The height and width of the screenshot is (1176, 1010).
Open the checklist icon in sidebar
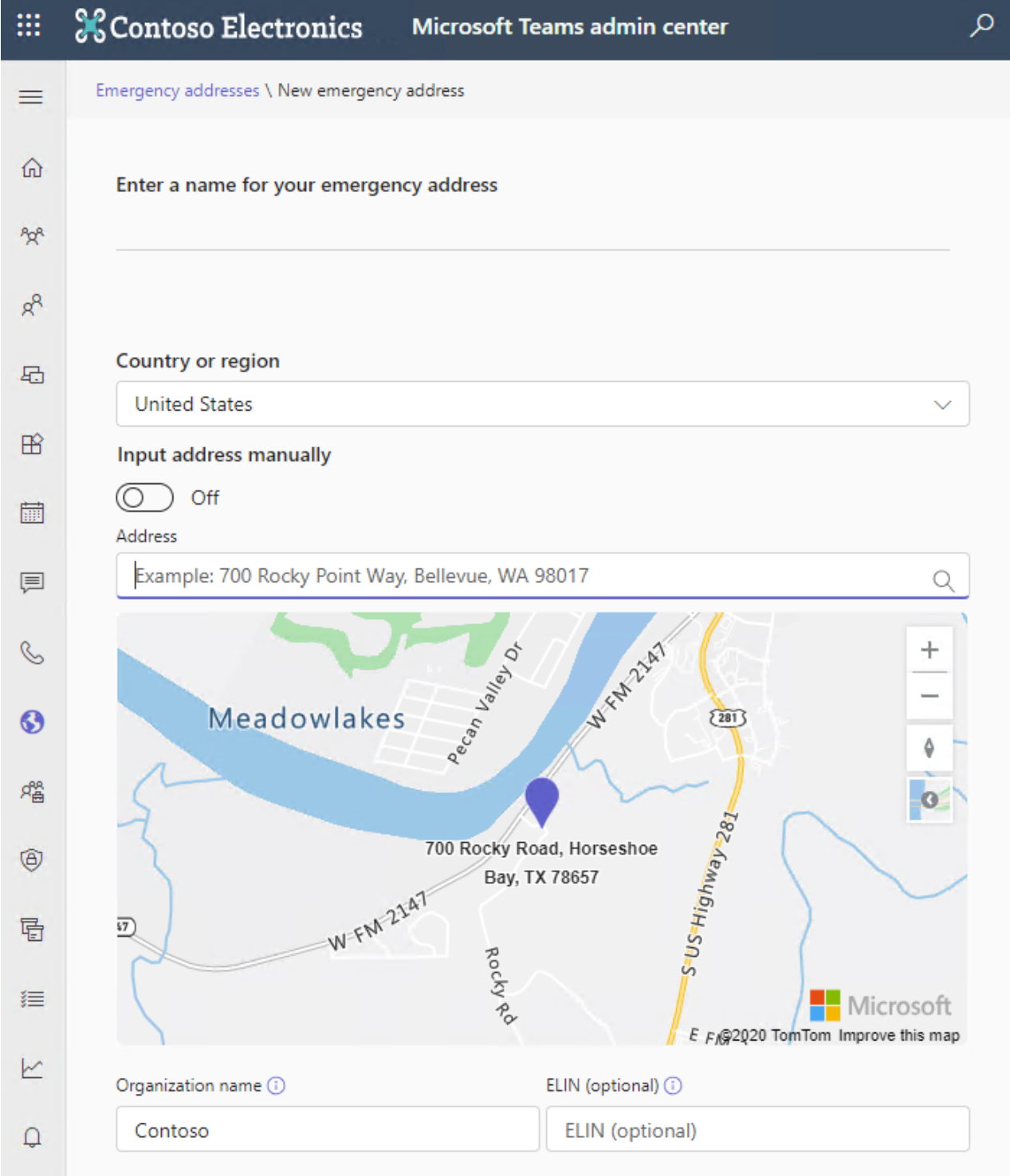point(32,999)
